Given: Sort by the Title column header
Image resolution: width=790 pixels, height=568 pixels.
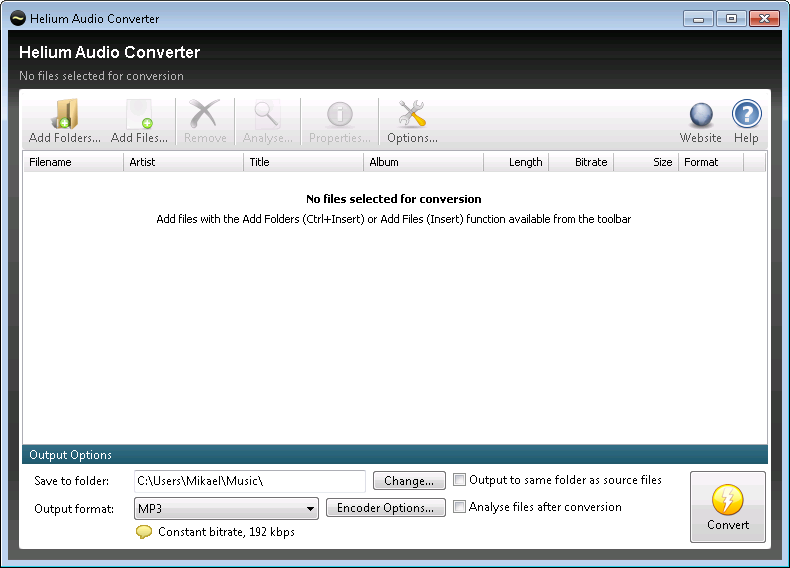Looking at the screenshot, I should pos(304,162).
